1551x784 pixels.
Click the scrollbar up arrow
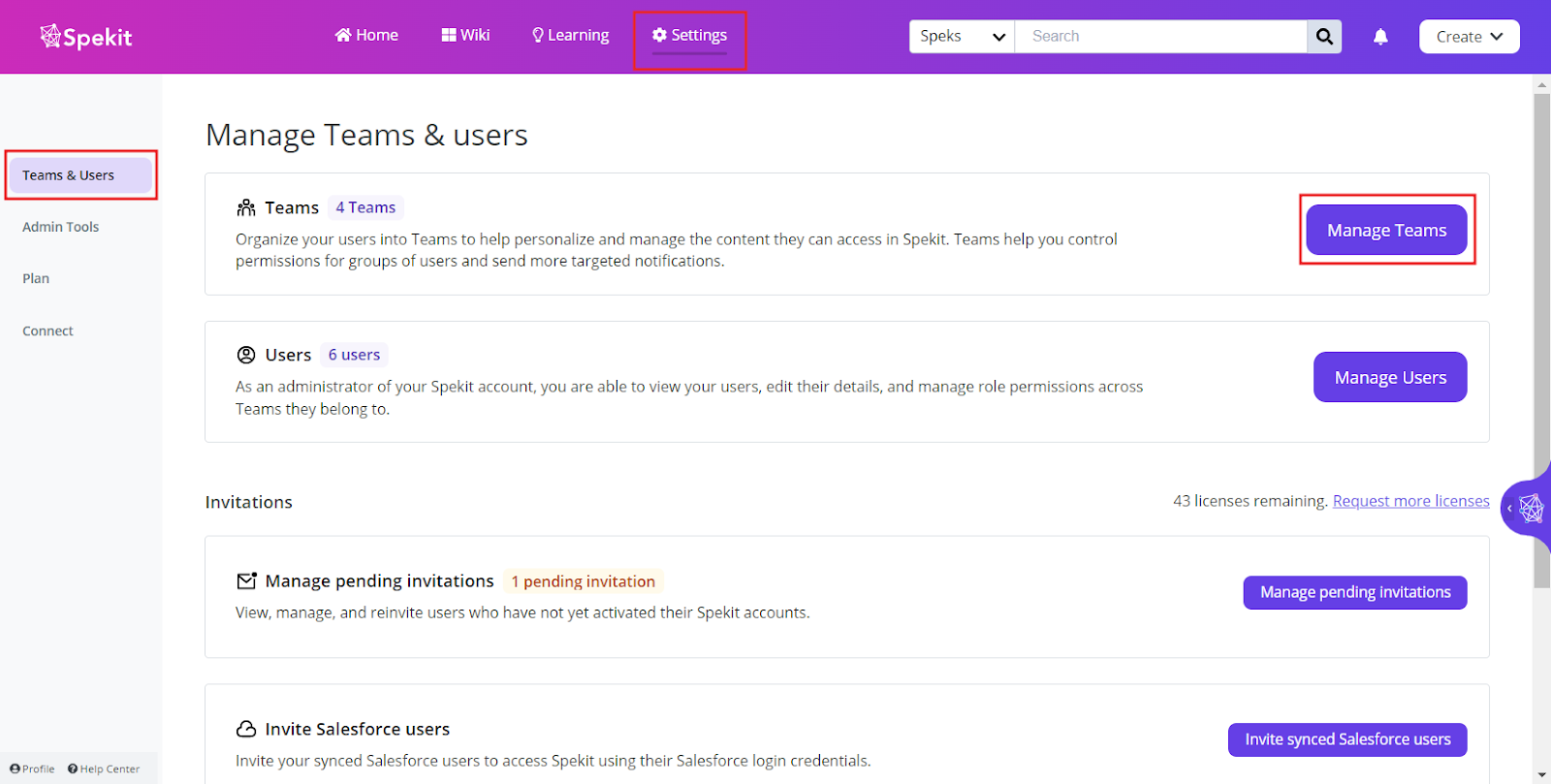(1541, 84)
